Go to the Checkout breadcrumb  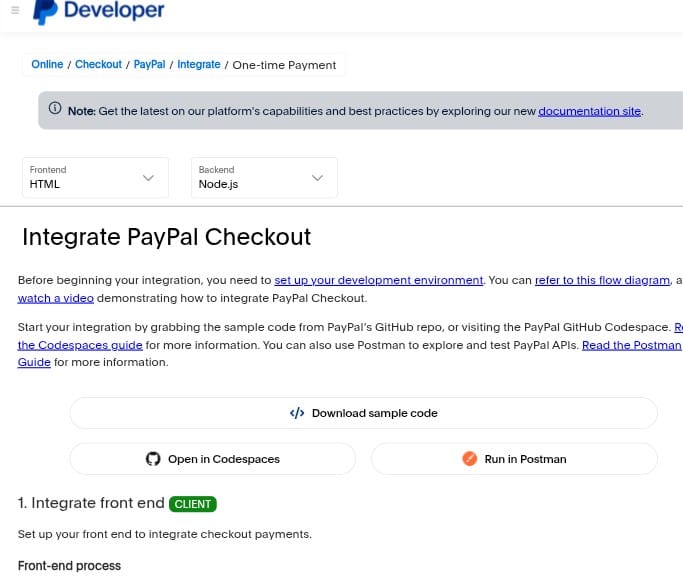98,64
